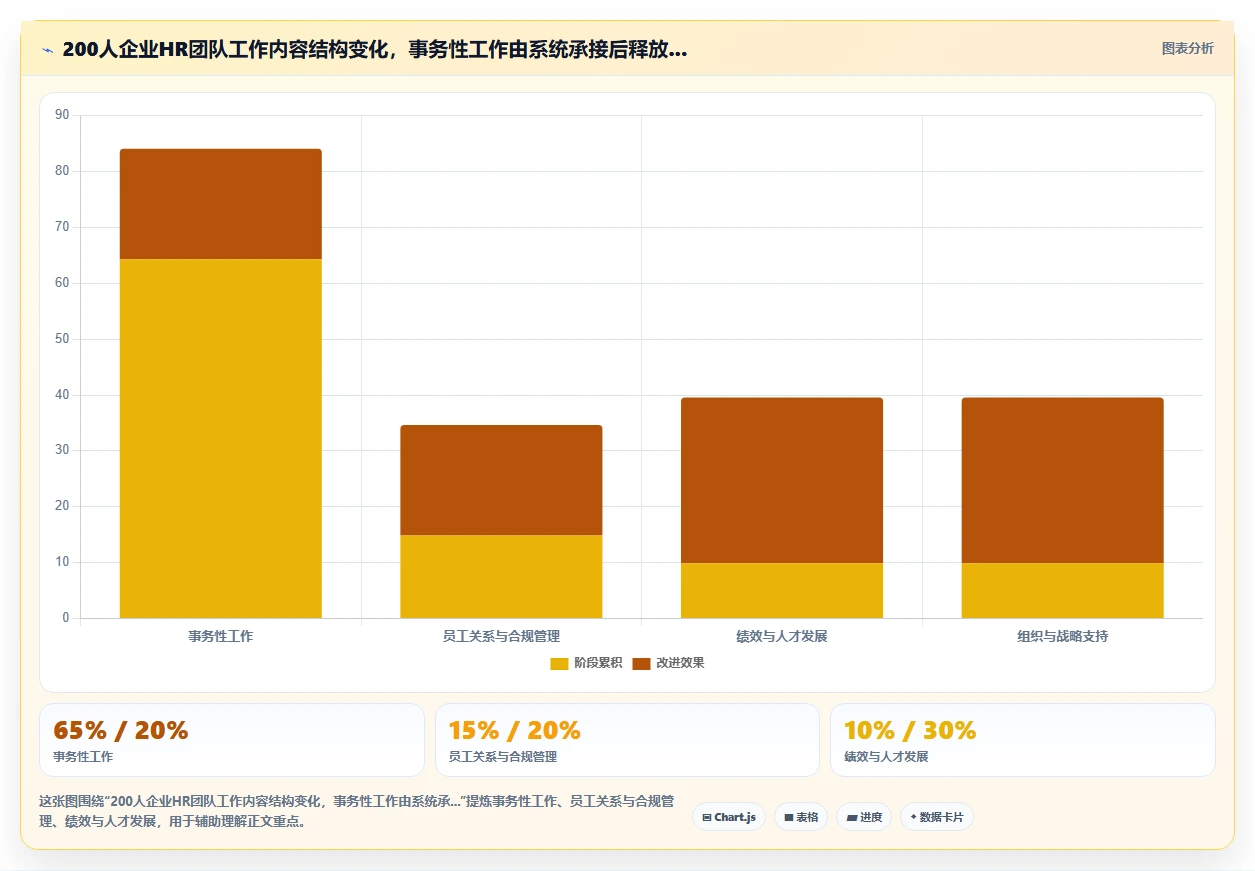Screen dimensions: 1255x871
Task: Click the brown segment of 绩效与人才发展 bar
Action: 782,480
